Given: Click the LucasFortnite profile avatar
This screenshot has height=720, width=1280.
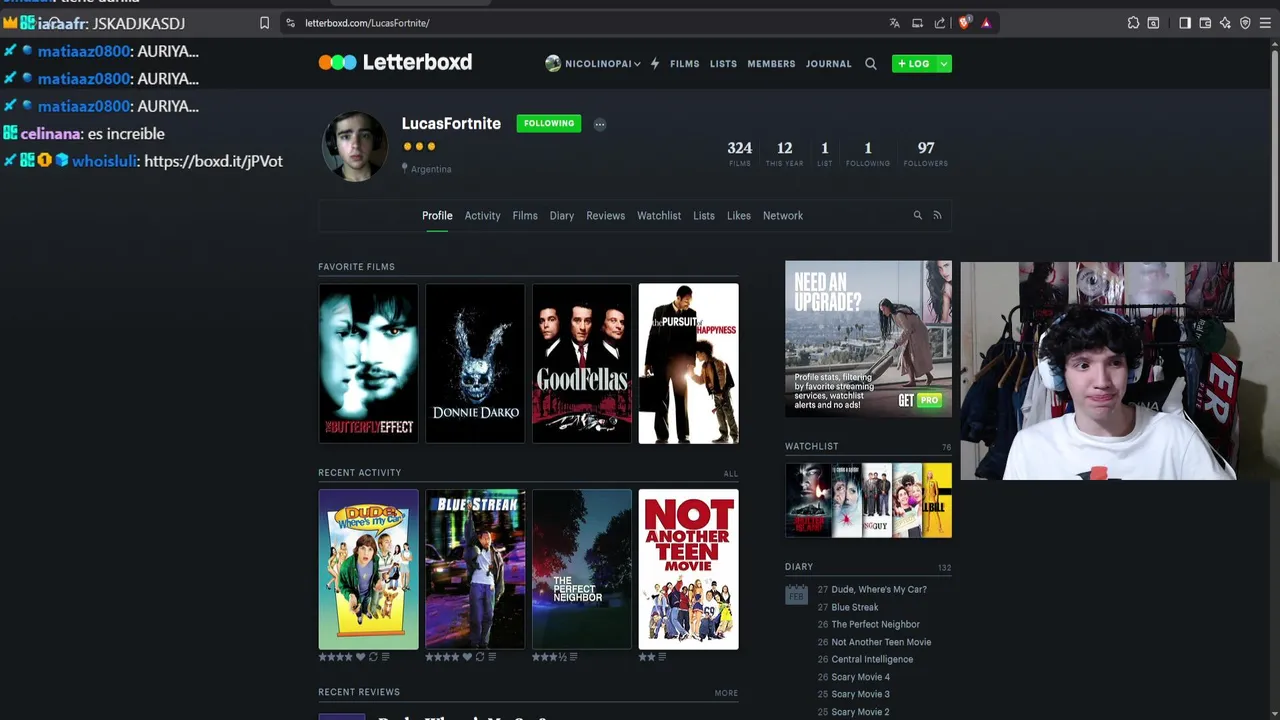Looking at the screenshot, I should [354, 146].
